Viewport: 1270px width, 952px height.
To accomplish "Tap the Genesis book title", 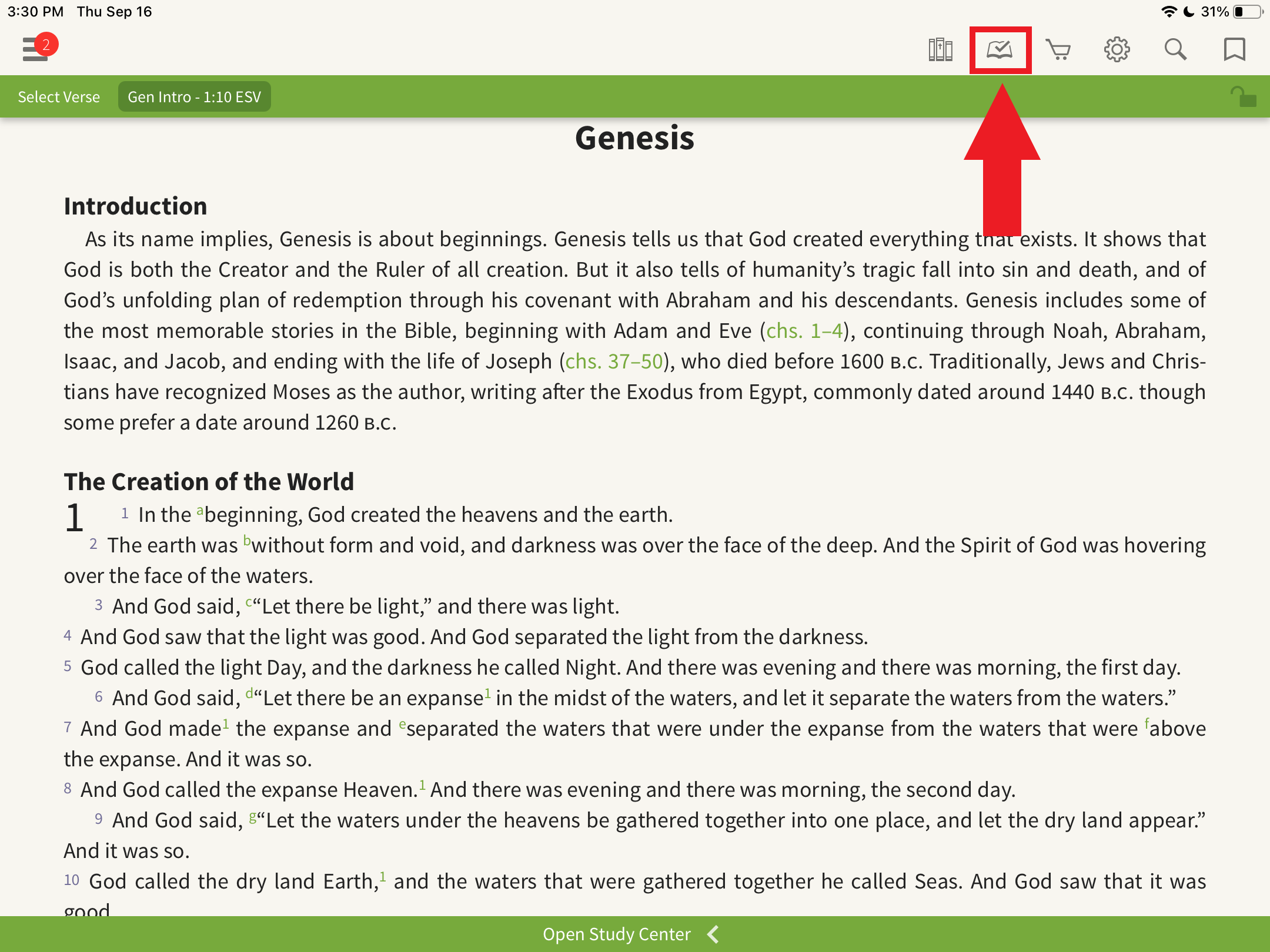I will point(634,139).
